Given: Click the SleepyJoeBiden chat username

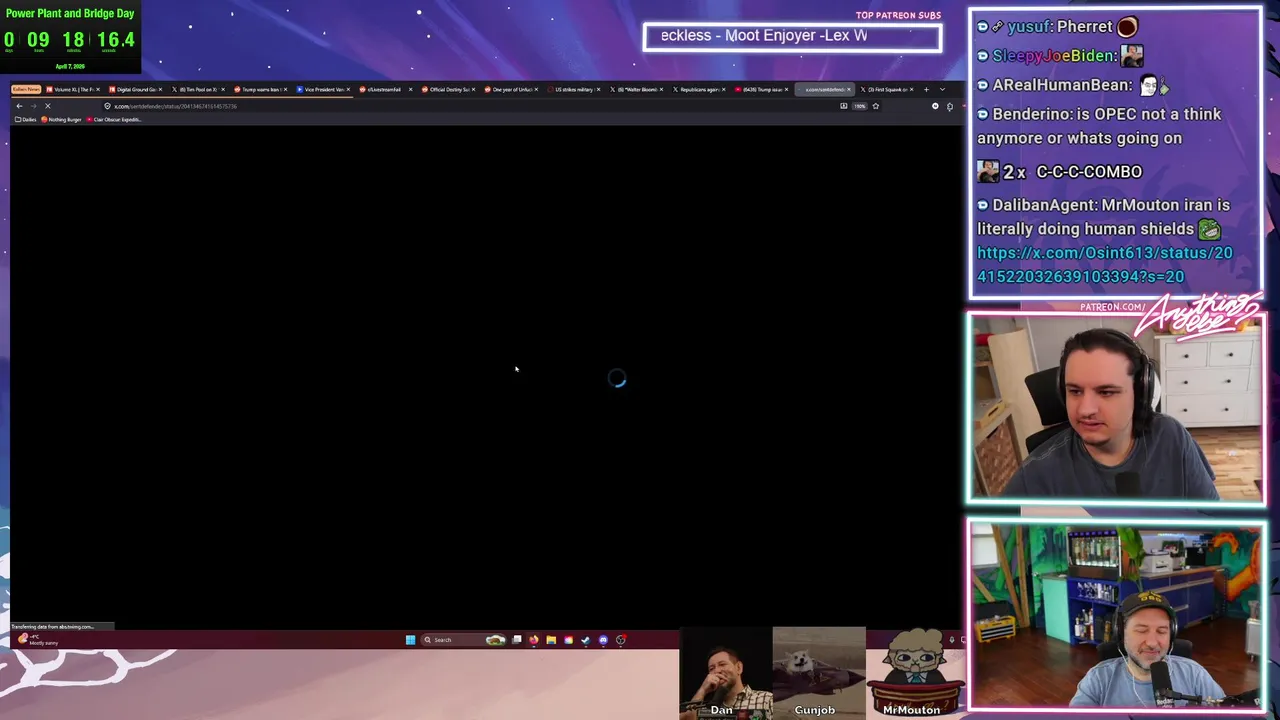Looking at the screenshot, I should [1054, 56].
